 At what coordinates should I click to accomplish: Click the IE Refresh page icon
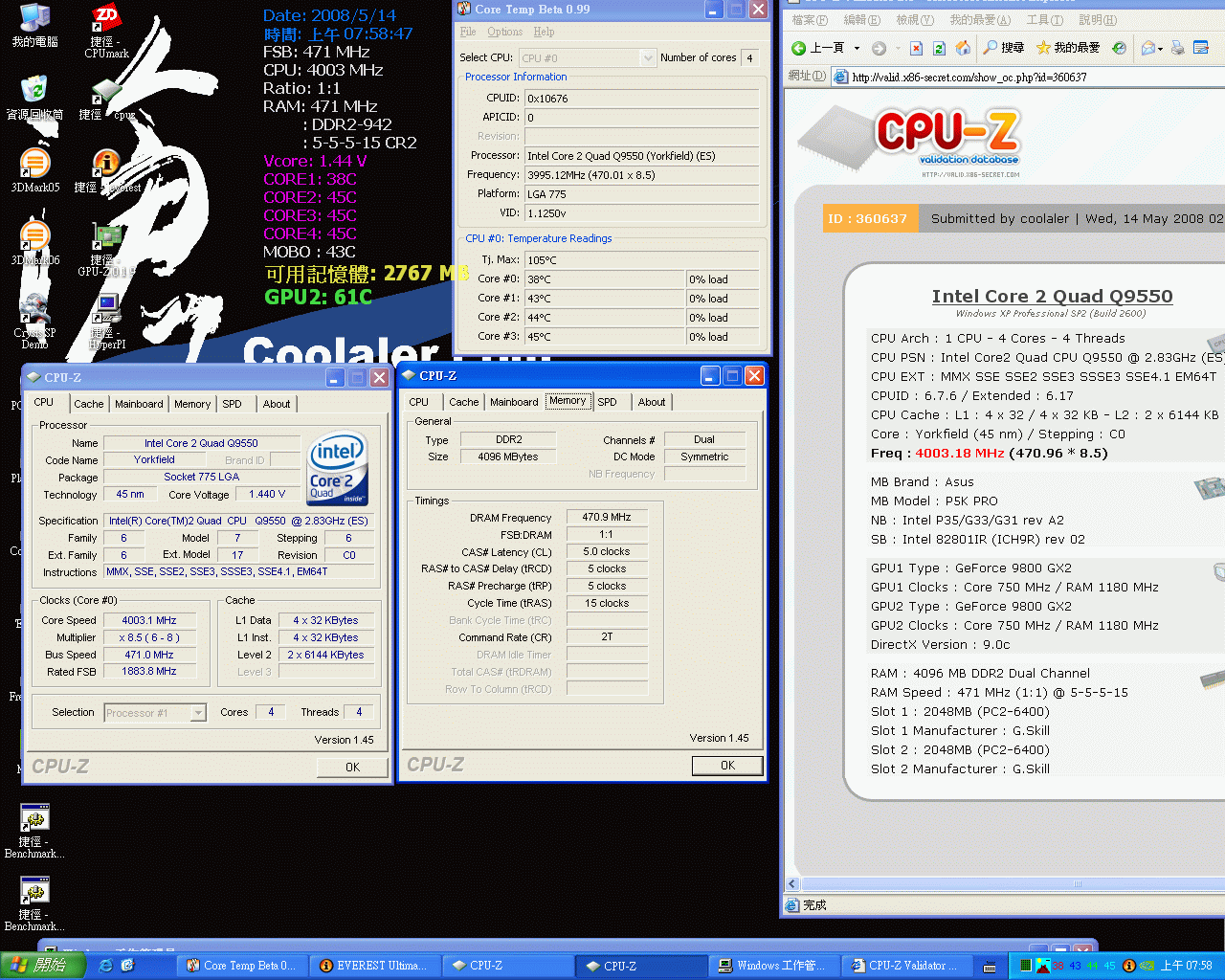[939, 48]
